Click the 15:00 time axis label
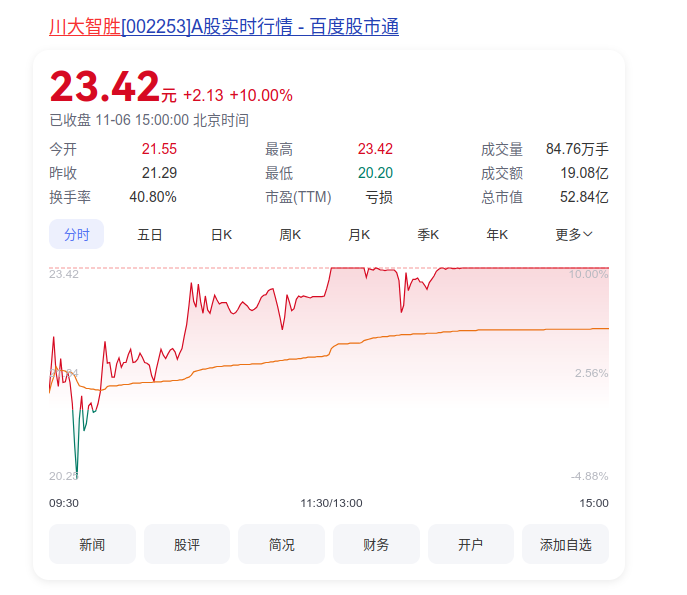This screenshot has width=687, height=595. tap(594, 503)
